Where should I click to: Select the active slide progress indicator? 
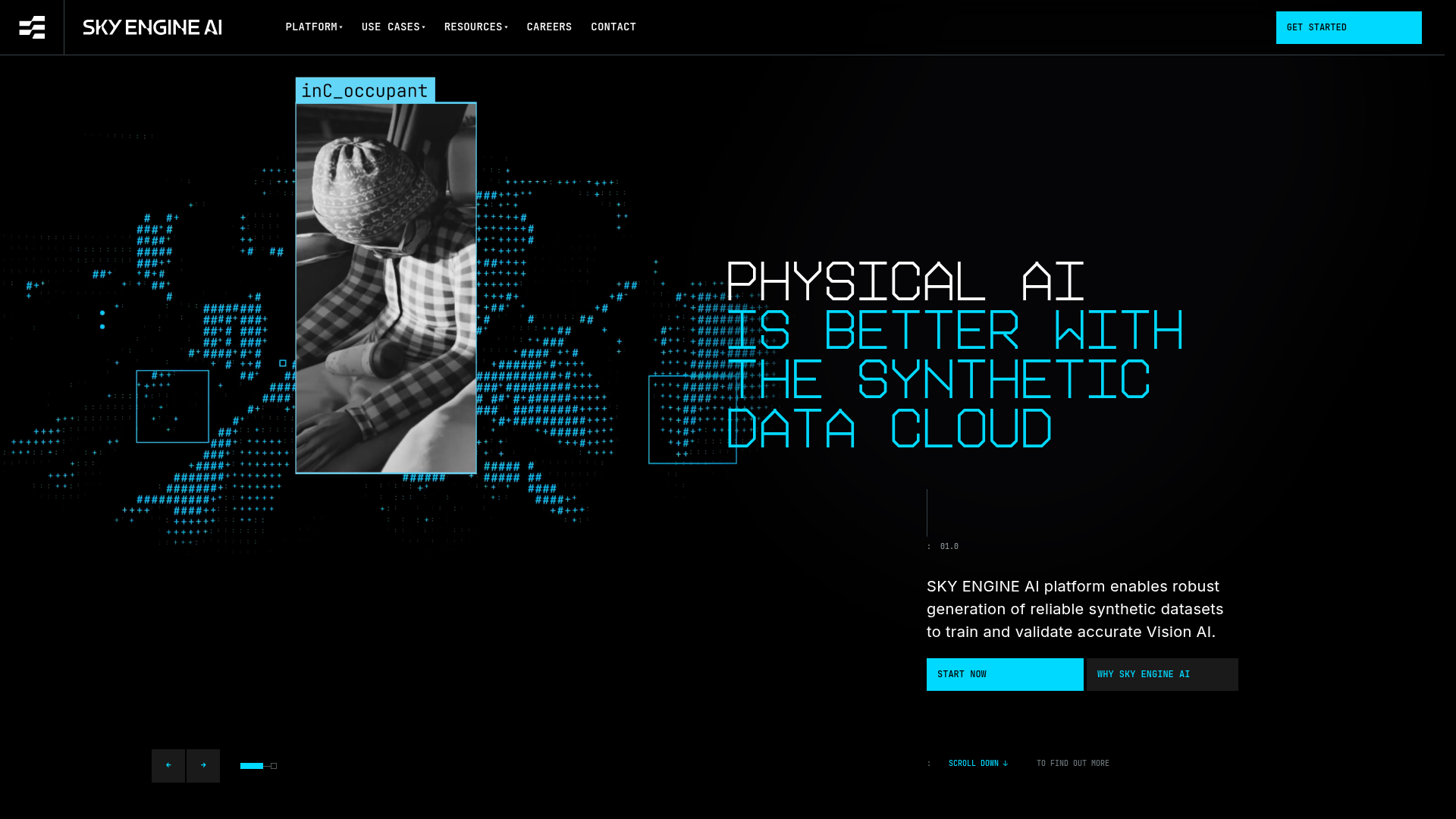pos(252,766)
